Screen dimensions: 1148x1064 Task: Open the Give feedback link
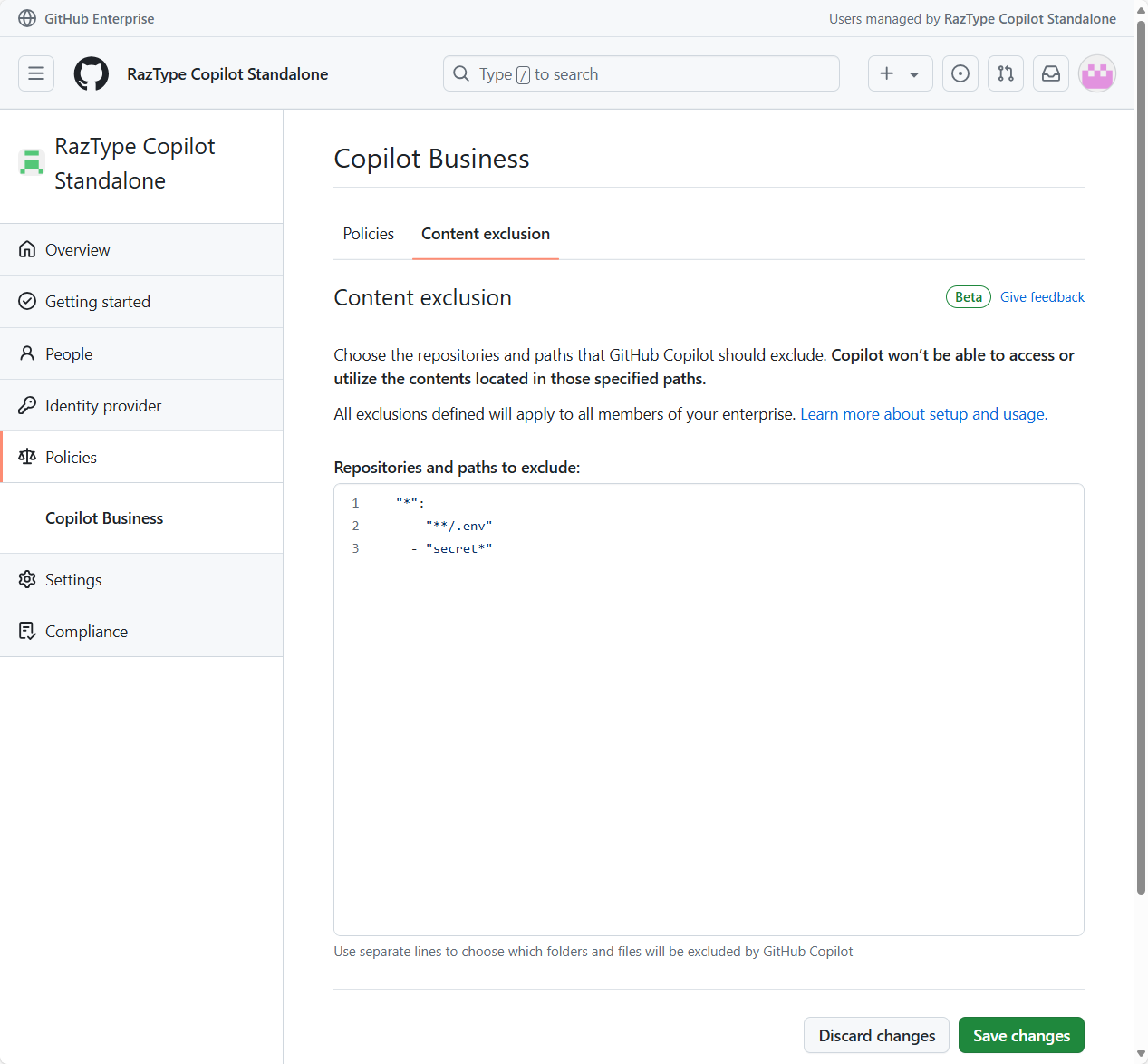1042,296
